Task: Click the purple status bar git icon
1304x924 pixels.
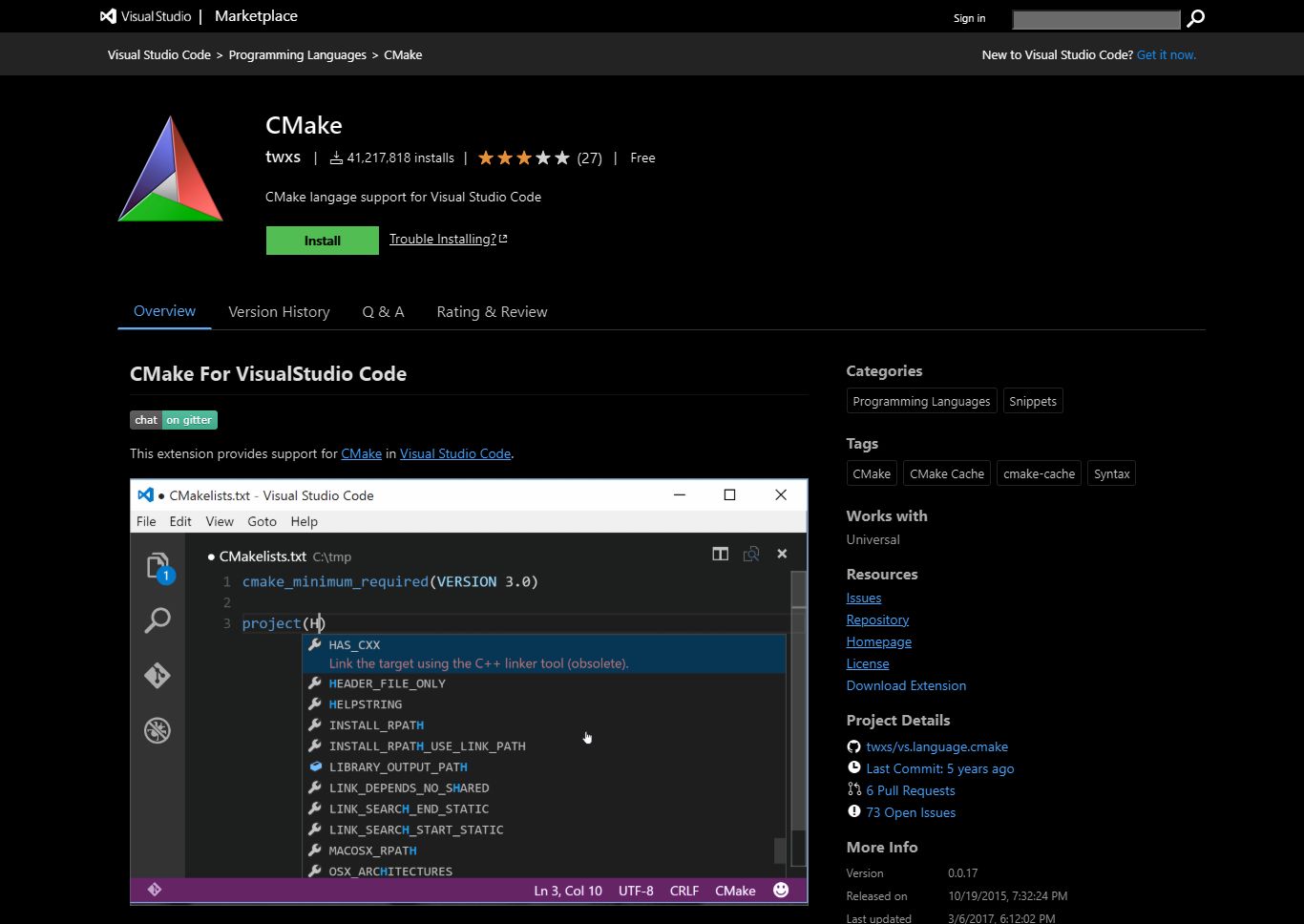Action: (155, 890)
